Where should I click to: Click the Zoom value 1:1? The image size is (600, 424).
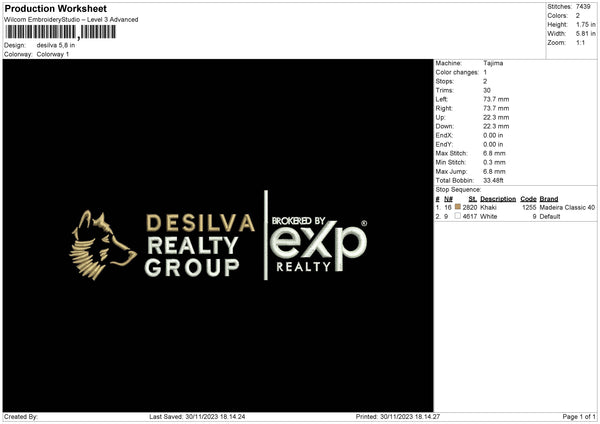point(580,42)
